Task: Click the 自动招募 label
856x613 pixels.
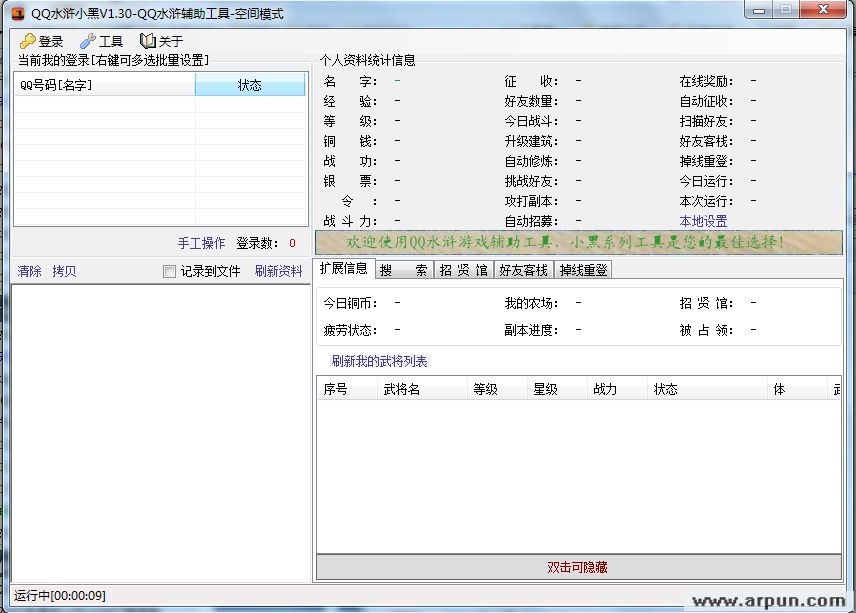Action: point(531,221)
